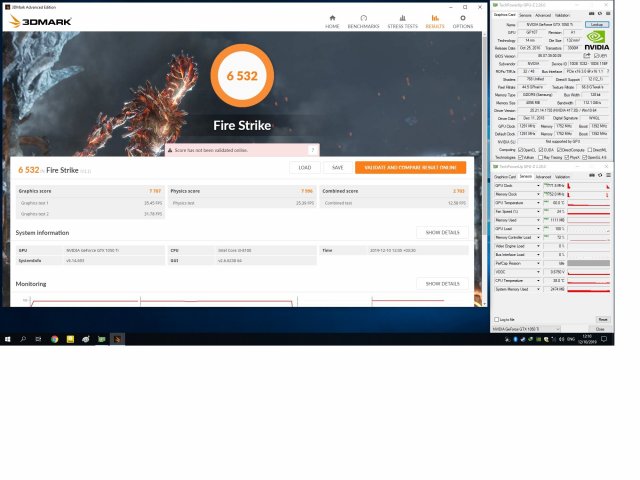Screen dimensions: 640x480
Task: Go to the Benchmarks section icon
Action: click(x=363, y=20)
